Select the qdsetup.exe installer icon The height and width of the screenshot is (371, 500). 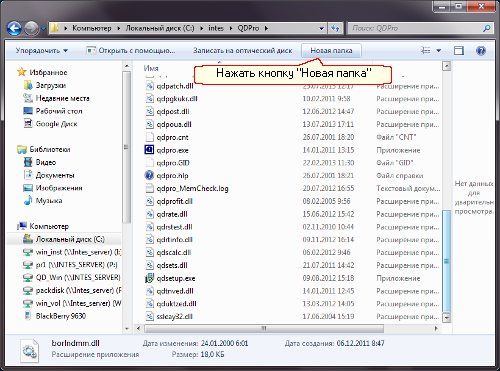point(149,278)
